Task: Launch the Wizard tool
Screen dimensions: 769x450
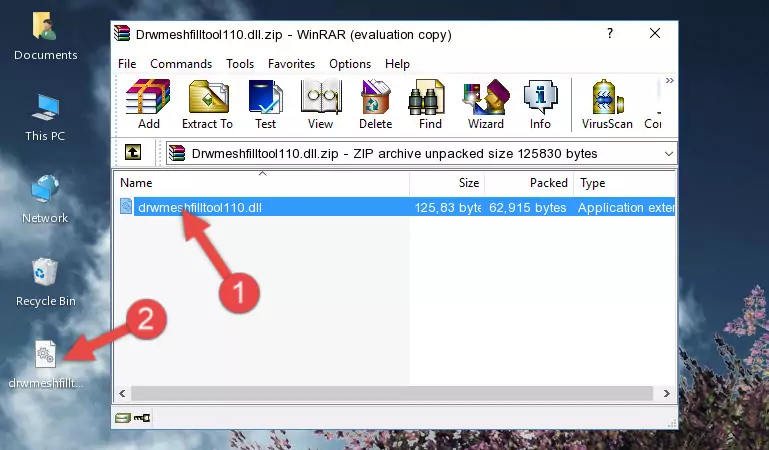Action: pyautogui.click(x=486, y=104)
